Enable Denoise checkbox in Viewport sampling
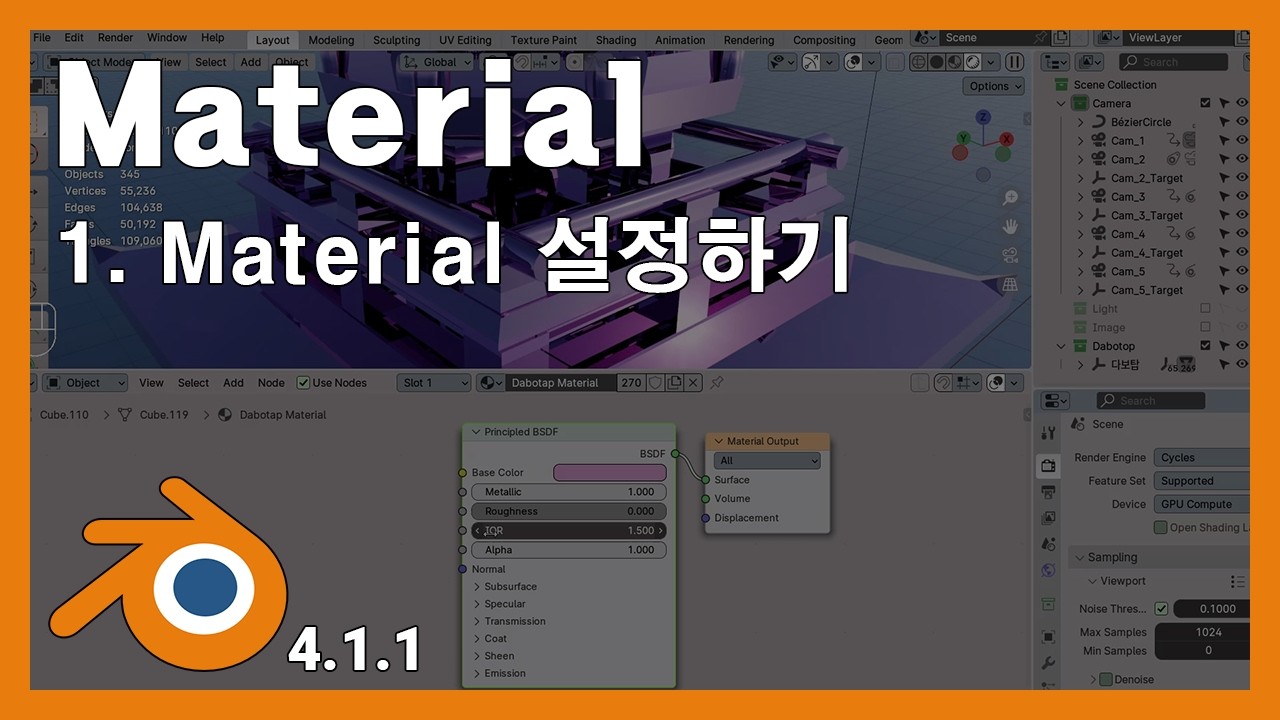This screenshot has height=720, width=1280. point(1106,679)
